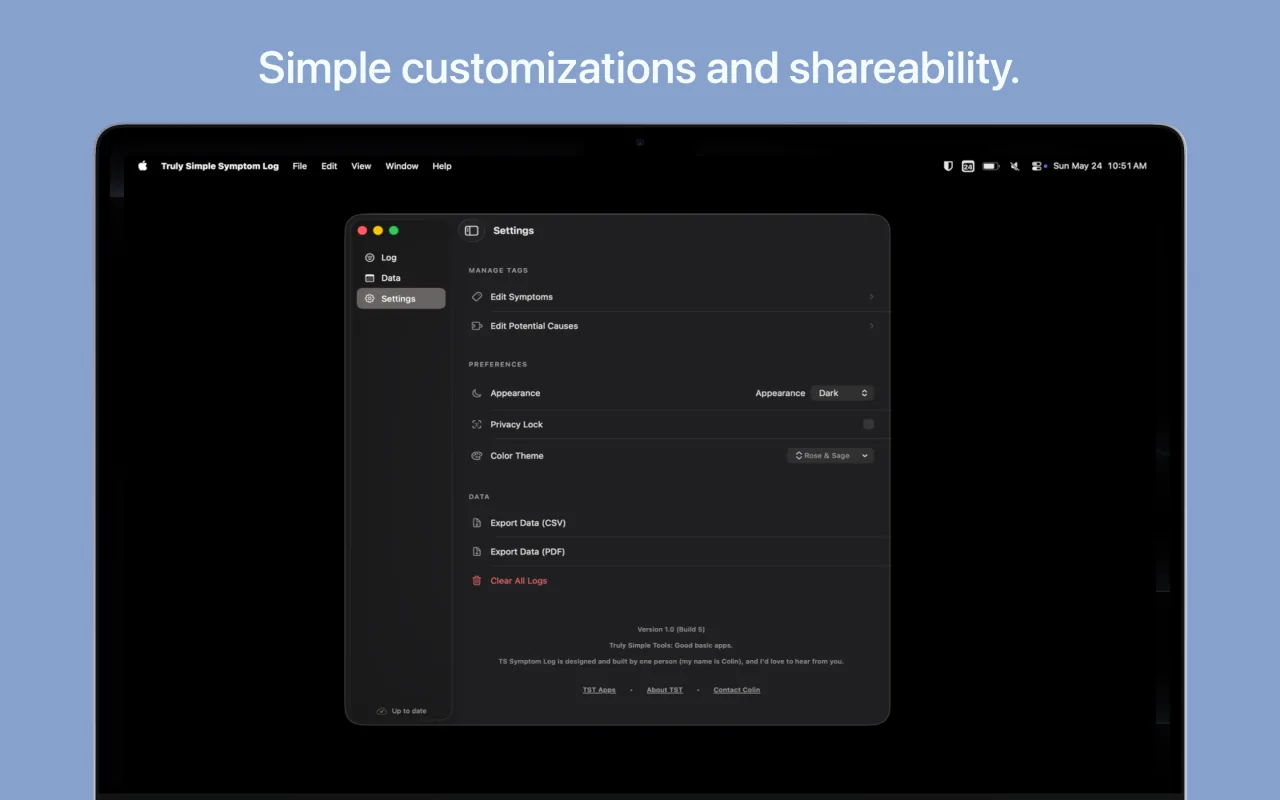The height and width of the screenshot is (800, 1280).
Task: Open the View menu
Action: coord(361,166)
